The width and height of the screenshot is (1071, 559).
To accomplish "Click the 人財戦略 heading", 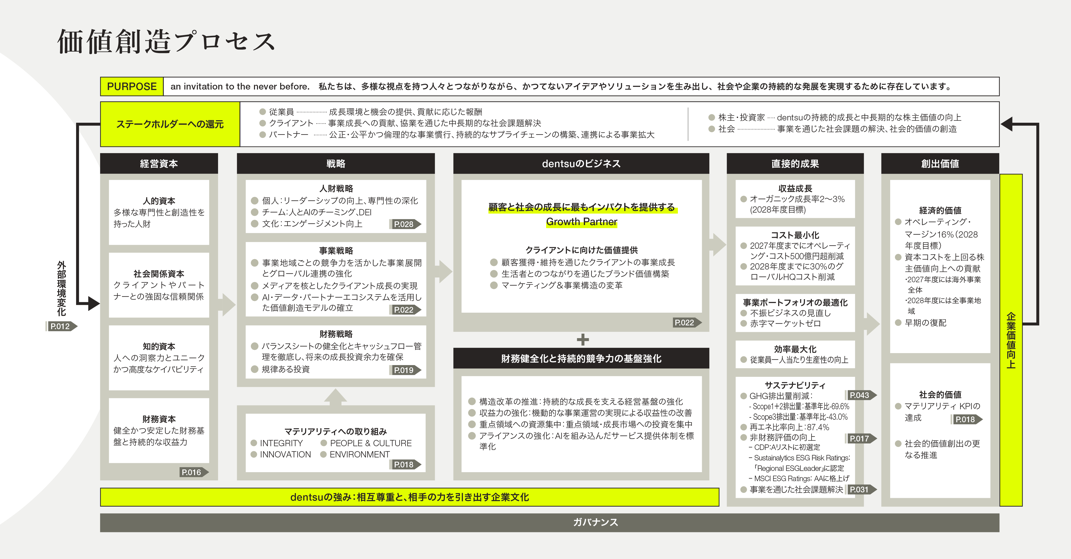I will coord(336,189).
